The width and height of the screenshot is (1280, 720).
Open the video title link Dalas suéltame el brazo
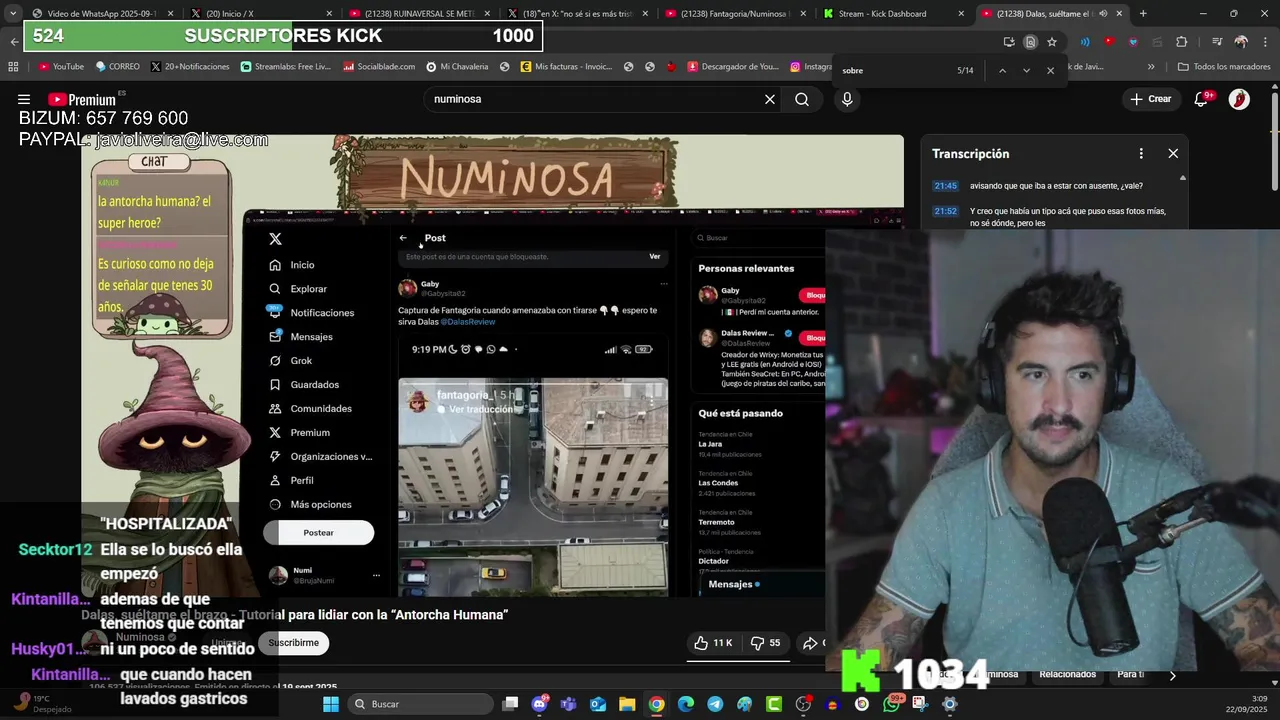coord(294,615)
